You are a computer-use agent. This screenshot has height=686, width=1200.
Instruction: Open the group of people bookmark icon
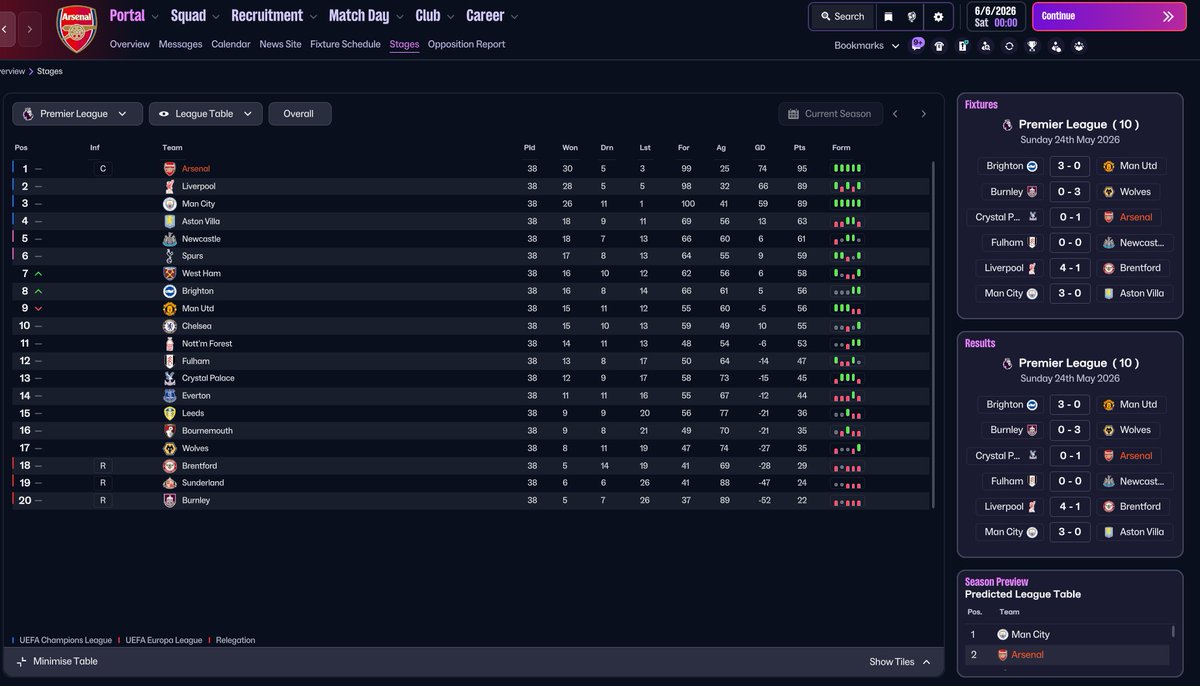[x=1079, y=46]
